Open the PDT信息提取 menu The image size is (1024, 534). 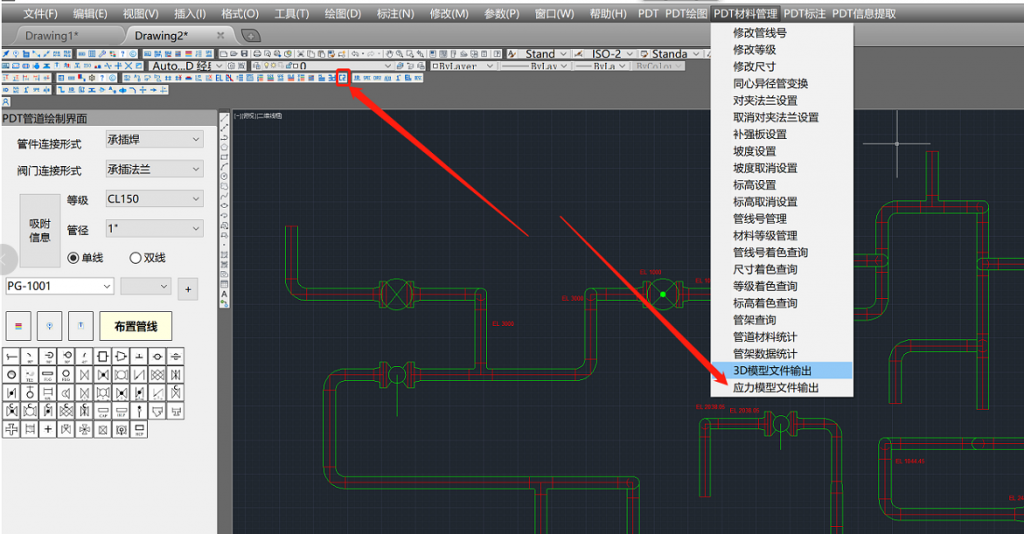pos(863,14)
